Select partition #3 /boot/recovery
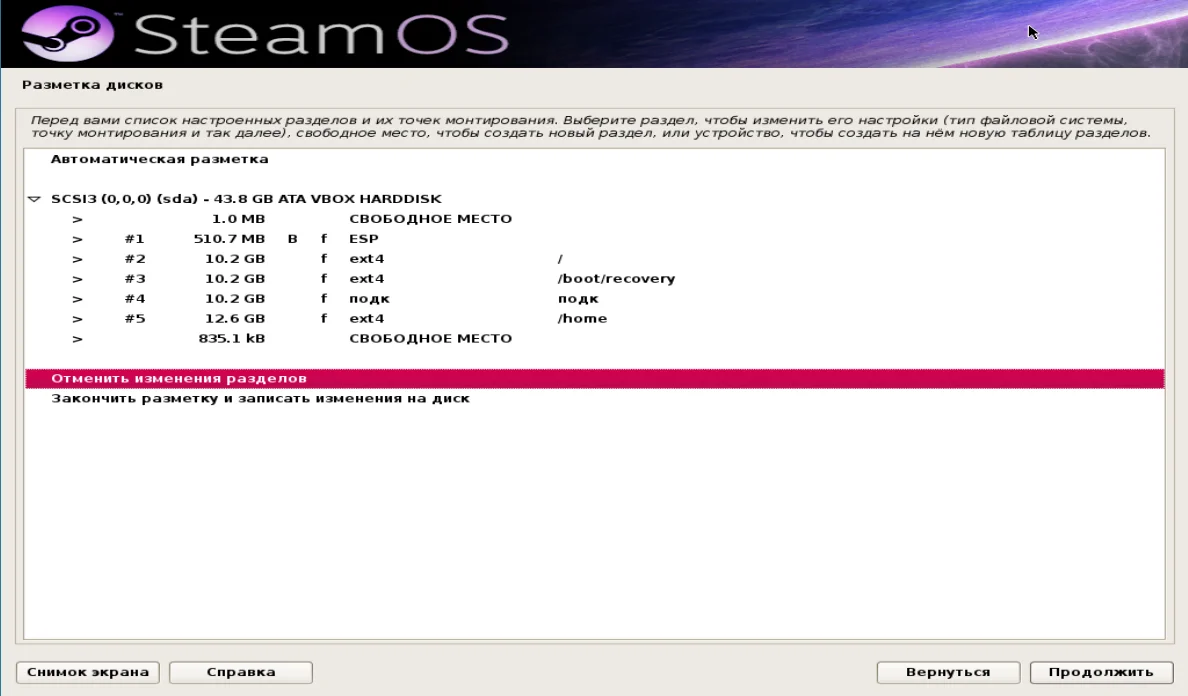The width and height of the screenshot is (1188, 696). coord(595,279)
